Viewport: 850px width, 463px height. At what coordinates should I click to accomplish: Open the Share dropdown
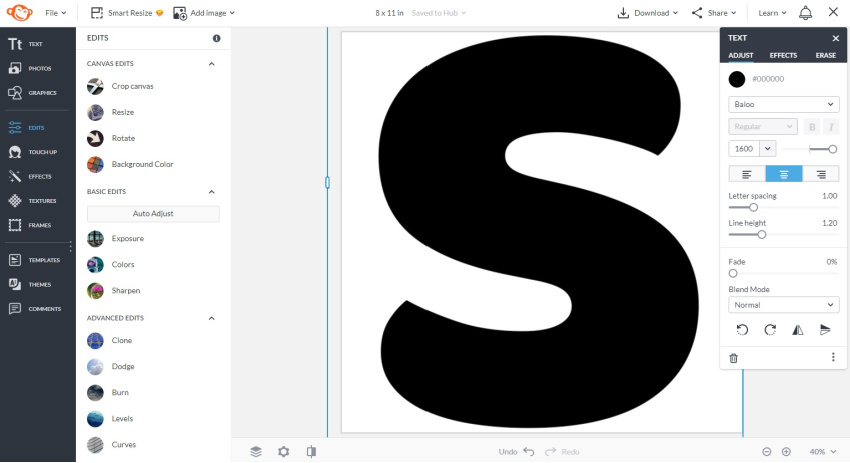tap(714, 12)
